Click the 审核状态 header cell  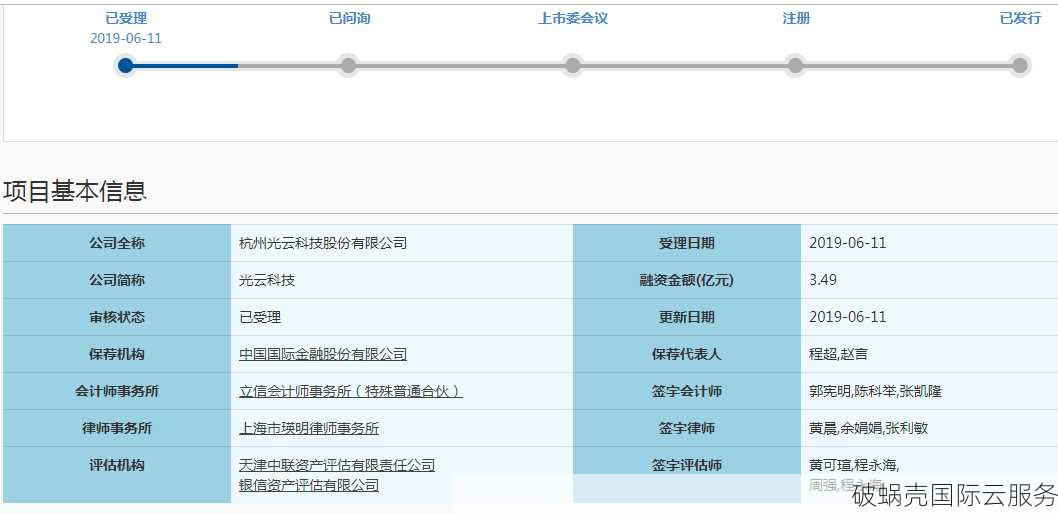tap(117, 317)
